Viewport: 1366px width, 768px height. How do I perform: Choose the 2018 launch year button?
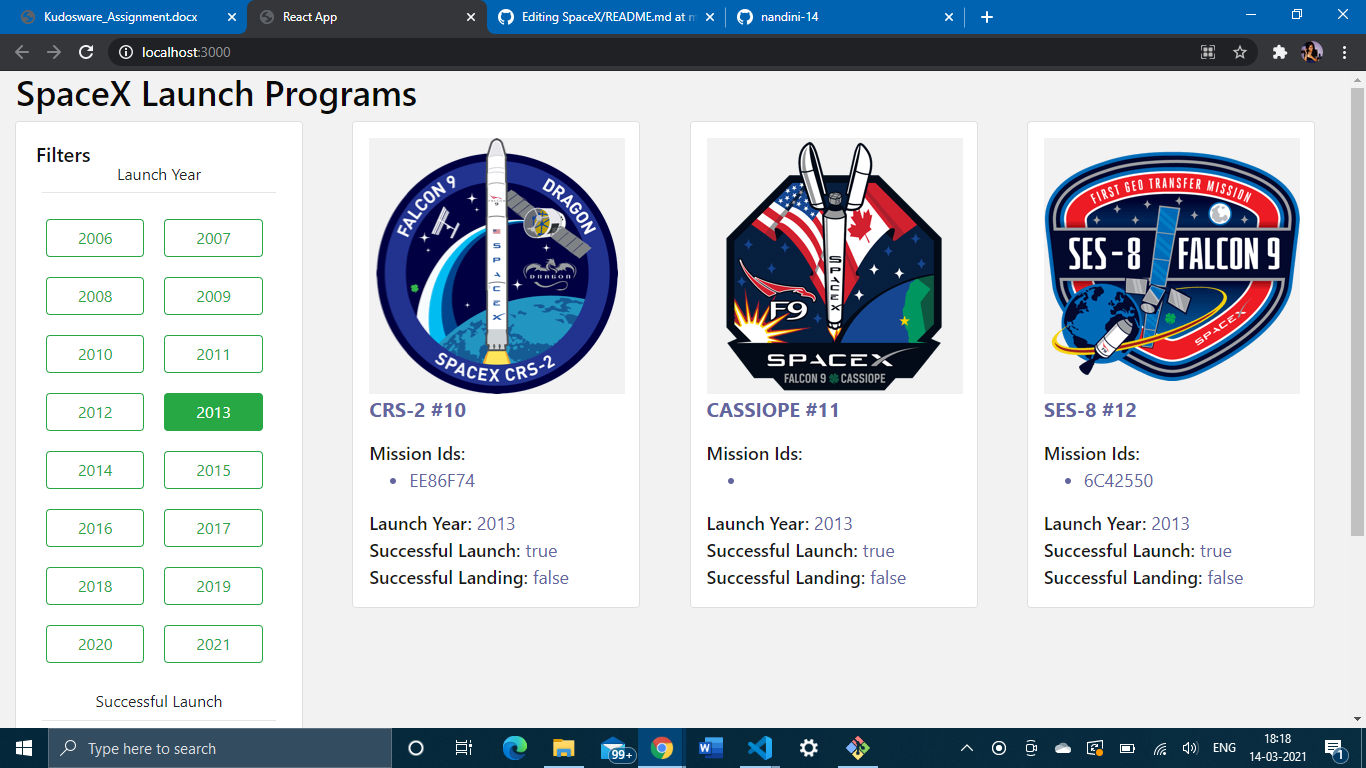click(x=95, y=586)
